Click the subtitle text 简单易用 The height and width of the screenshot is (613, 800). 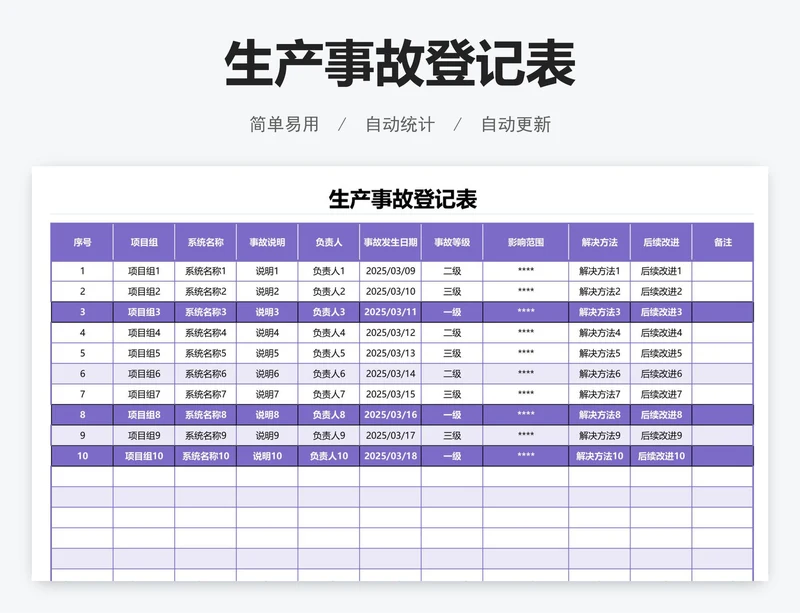pos(284,124)
